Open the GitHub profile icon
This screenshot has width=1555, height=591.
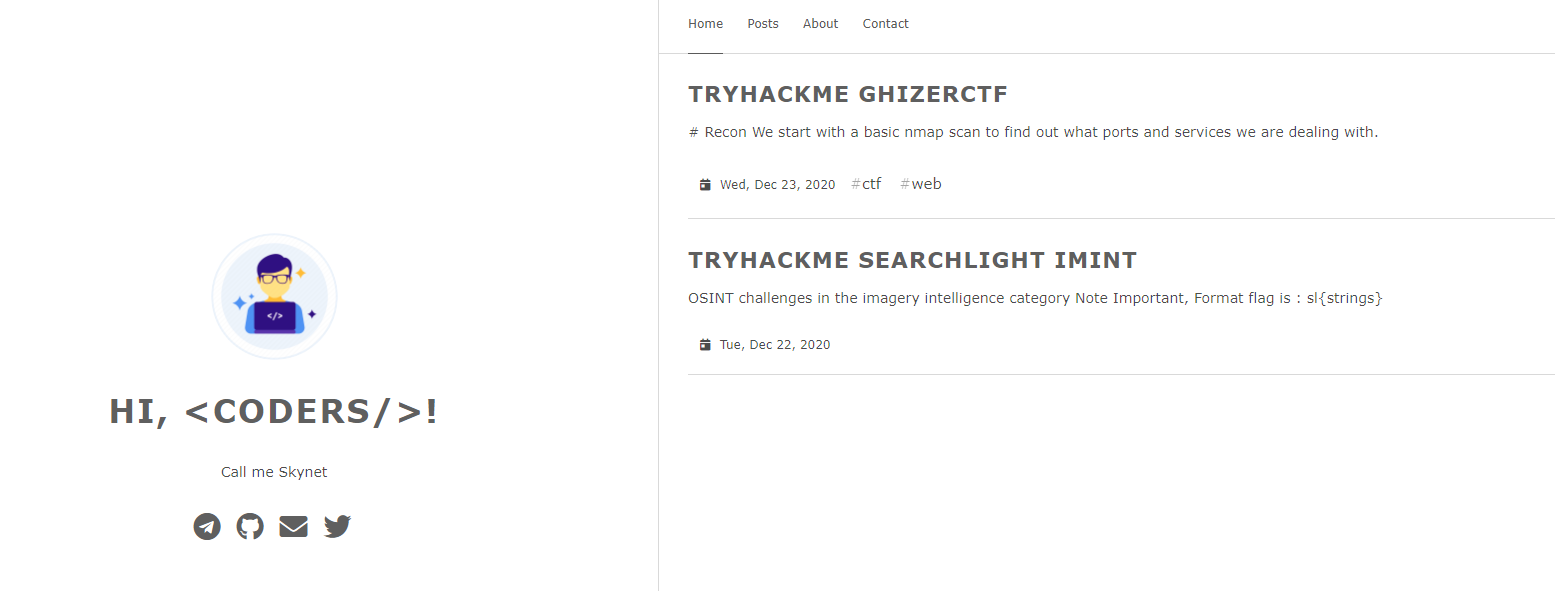pos(250,526)
